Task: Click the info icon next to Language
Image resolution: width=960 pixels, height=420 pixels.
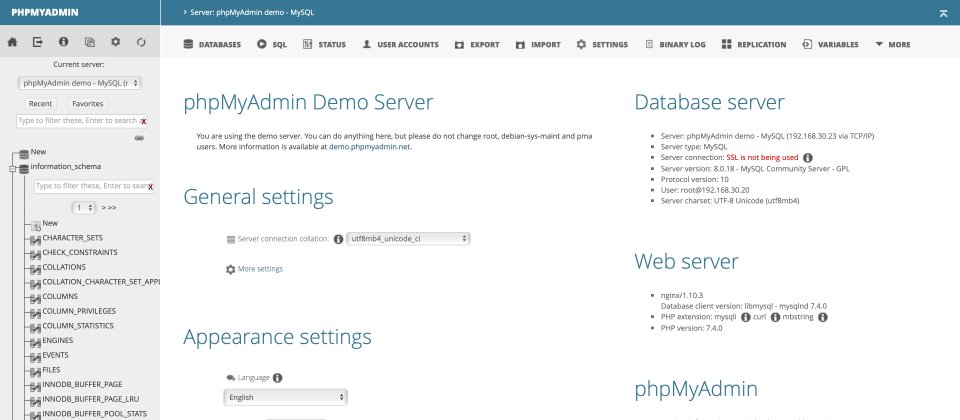Action: point(277,378)
